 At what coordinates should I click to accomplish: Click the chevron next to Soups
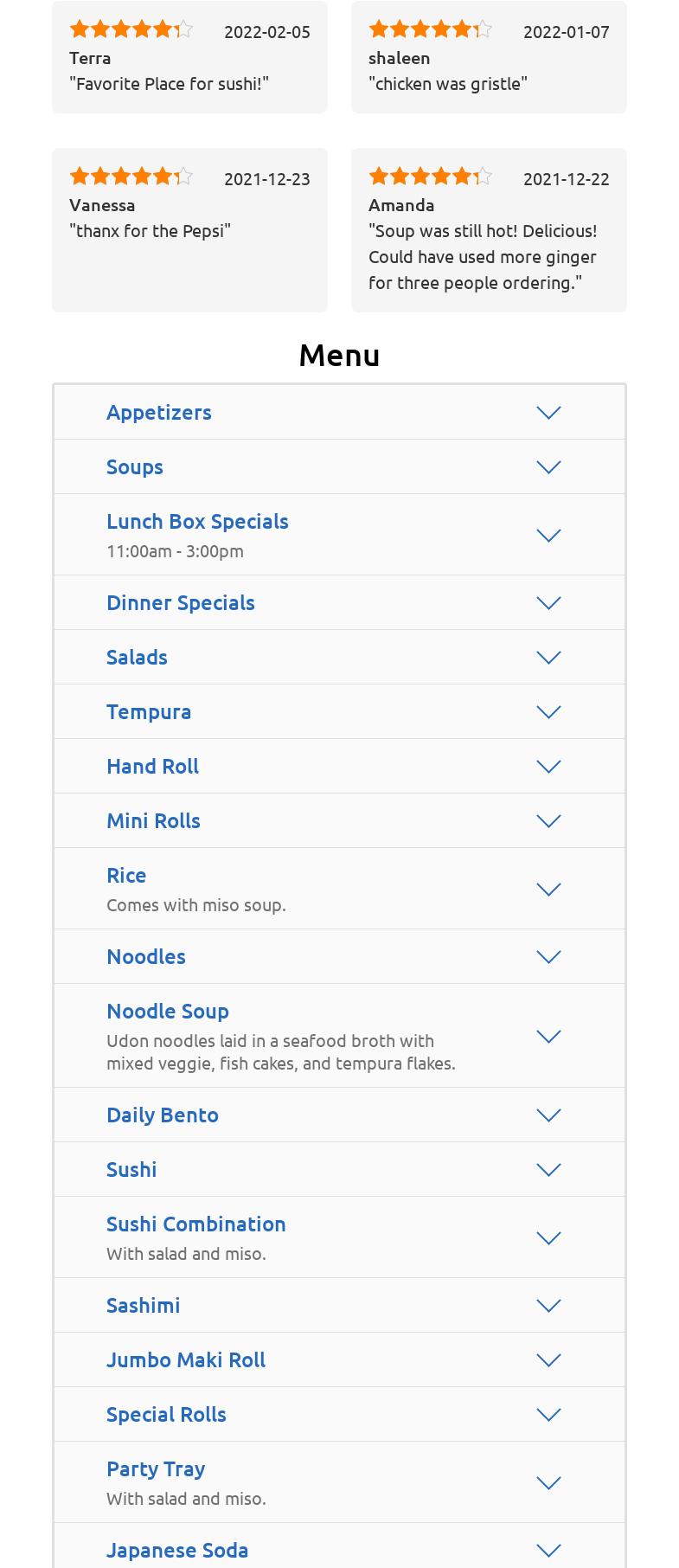click(548, 467)
